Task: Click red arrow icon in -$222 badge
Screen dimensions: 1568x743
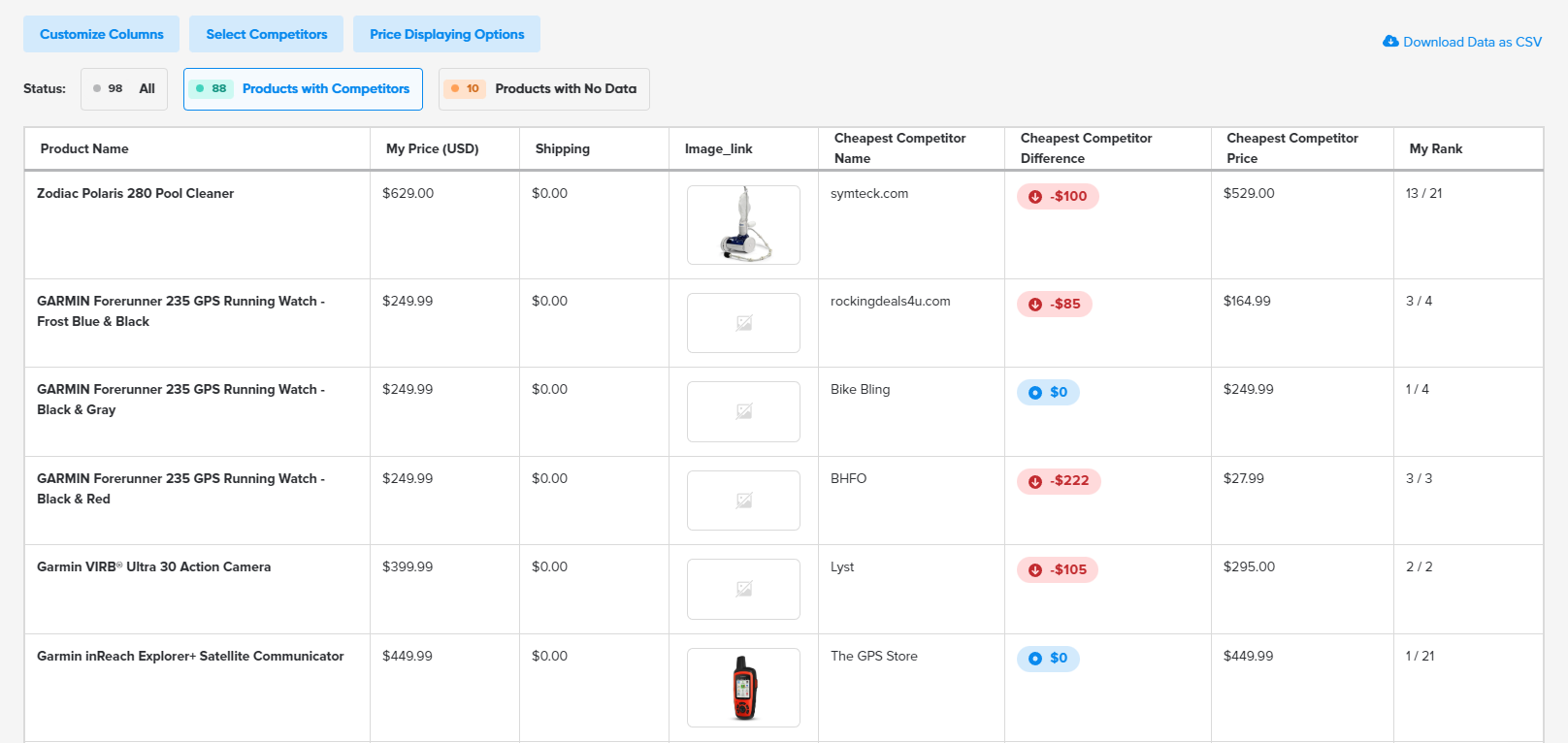Action: 1035,481
